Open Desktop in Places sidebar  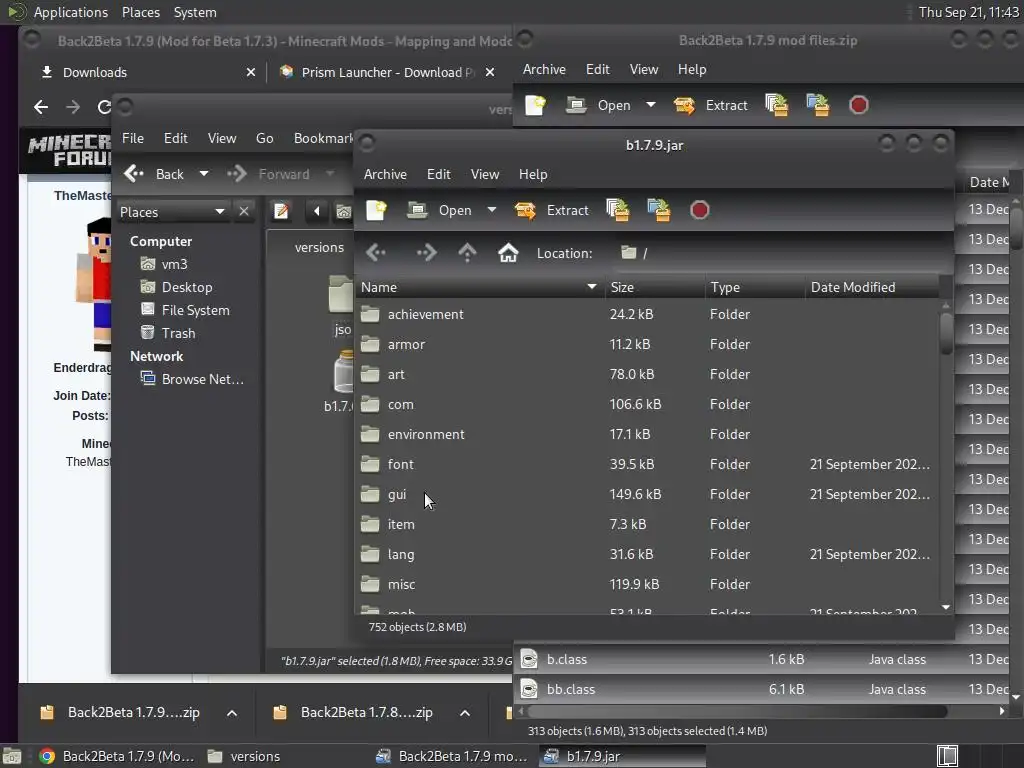pyautogui.click(x=187, y=287)
